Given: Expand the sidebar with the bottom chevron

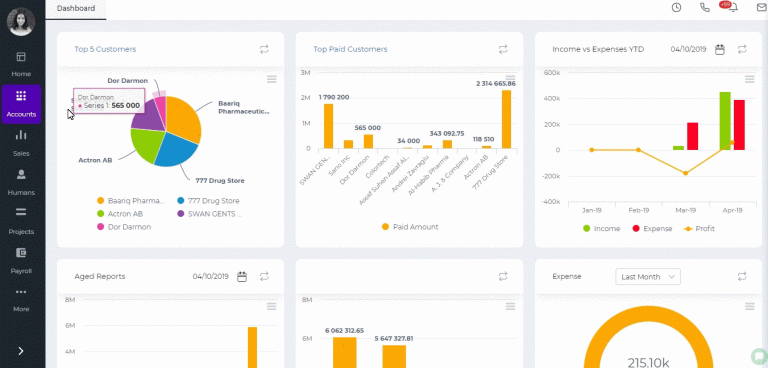Looking at the screenshot, I should [x=21, y=351].
